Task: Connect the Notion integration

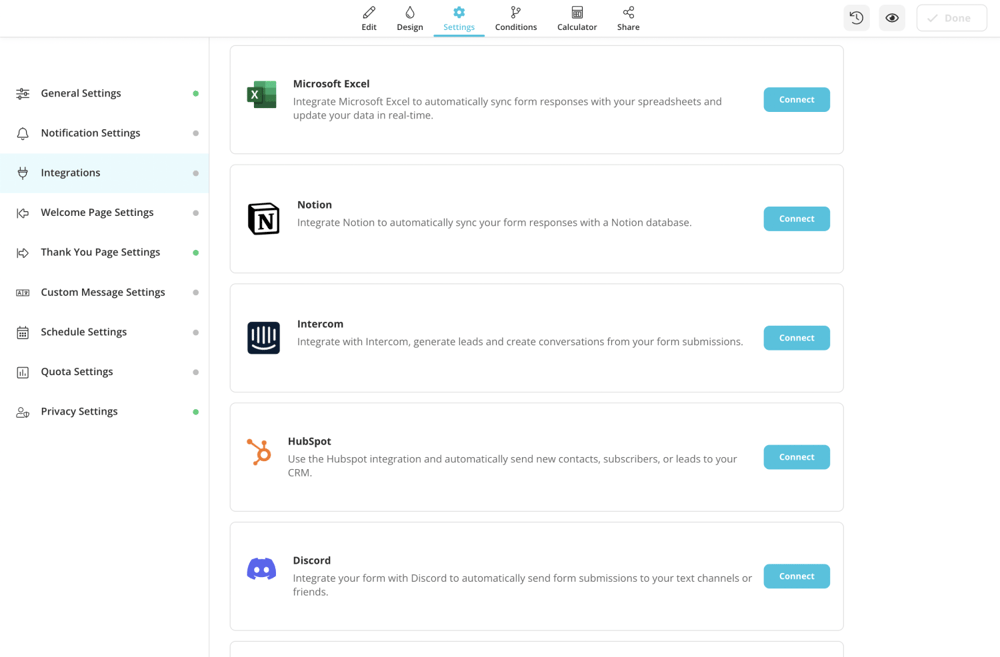Action: coord(796,219)
